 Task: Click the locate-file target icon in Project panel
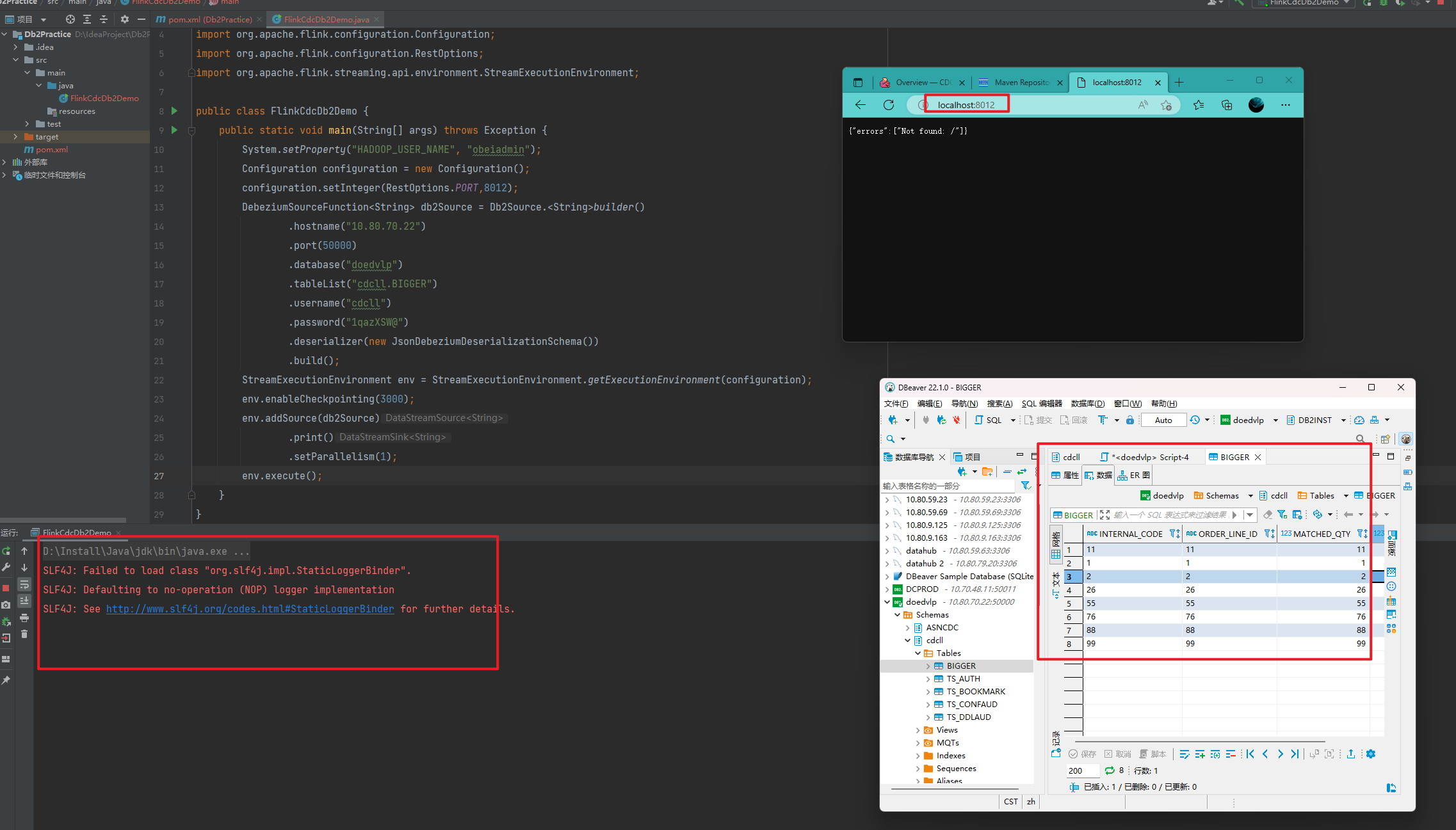[70, 19]
